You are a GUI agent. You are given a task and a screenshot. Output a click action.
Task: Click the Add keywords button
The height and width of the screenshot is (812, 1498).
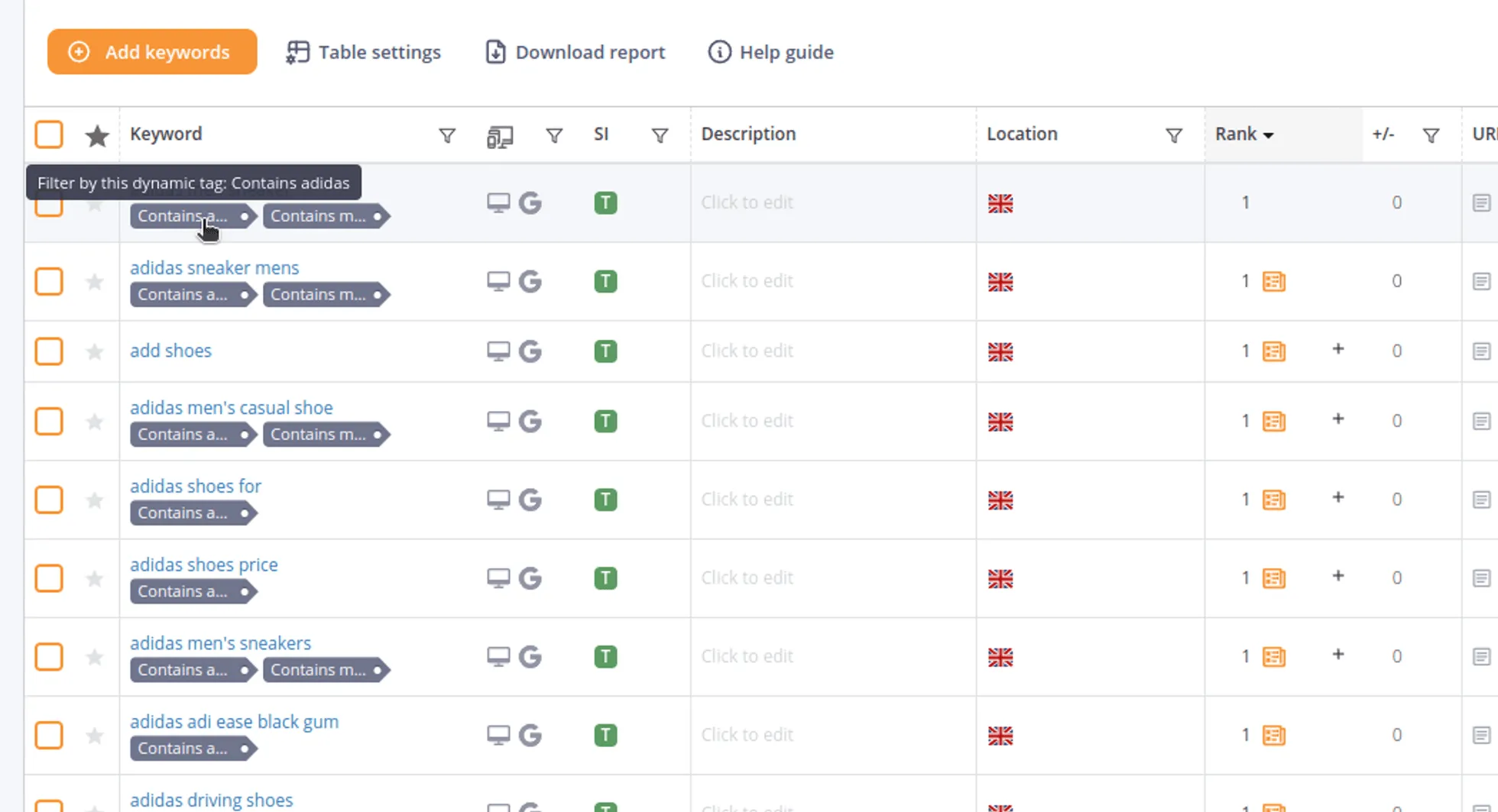pos(152,52)
